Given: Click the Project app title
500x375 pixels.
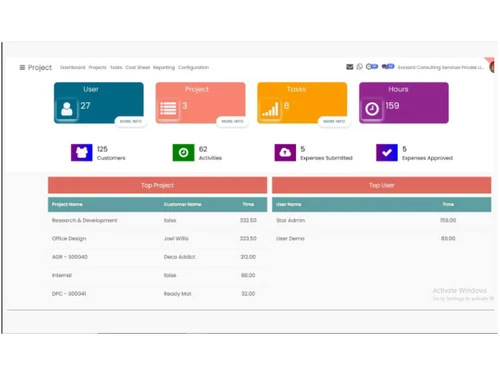Looking at the screenshot, I should (x=40, y=67).
